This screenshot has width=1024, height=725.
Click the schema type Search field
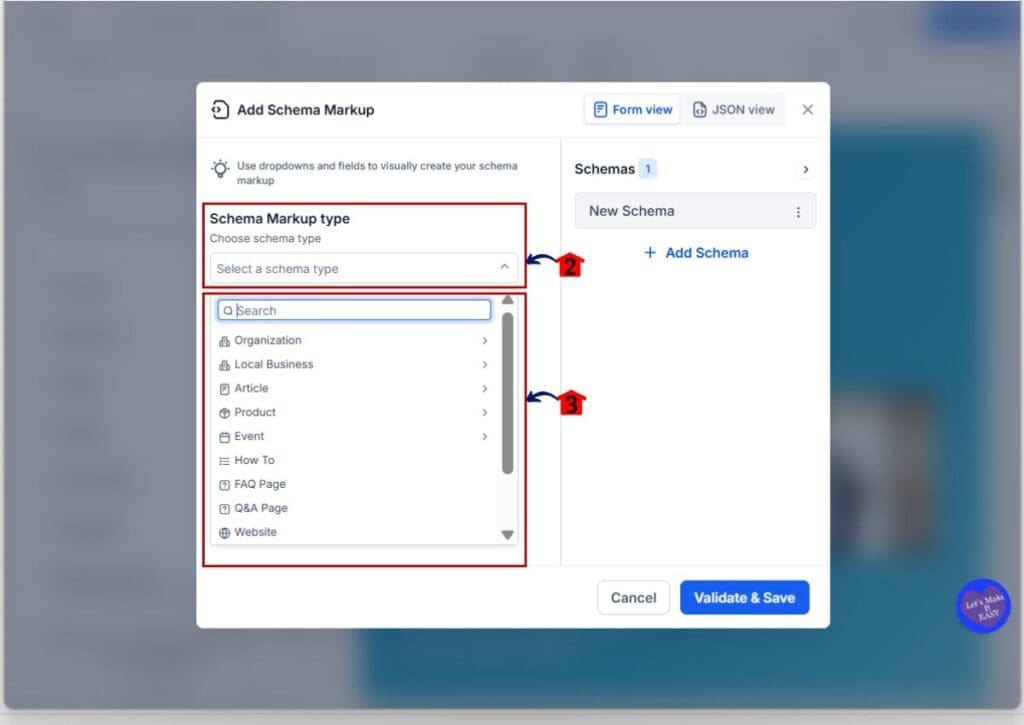(360, 311)
